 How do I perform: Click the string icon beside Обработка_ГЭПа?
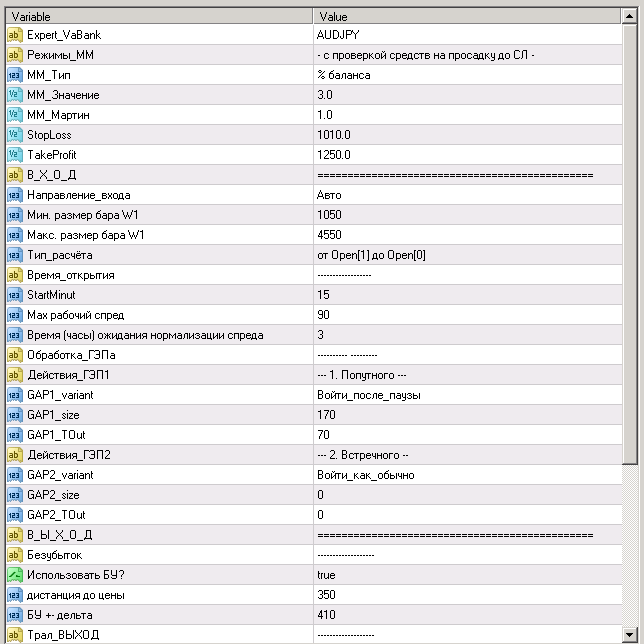pos(14,355)
